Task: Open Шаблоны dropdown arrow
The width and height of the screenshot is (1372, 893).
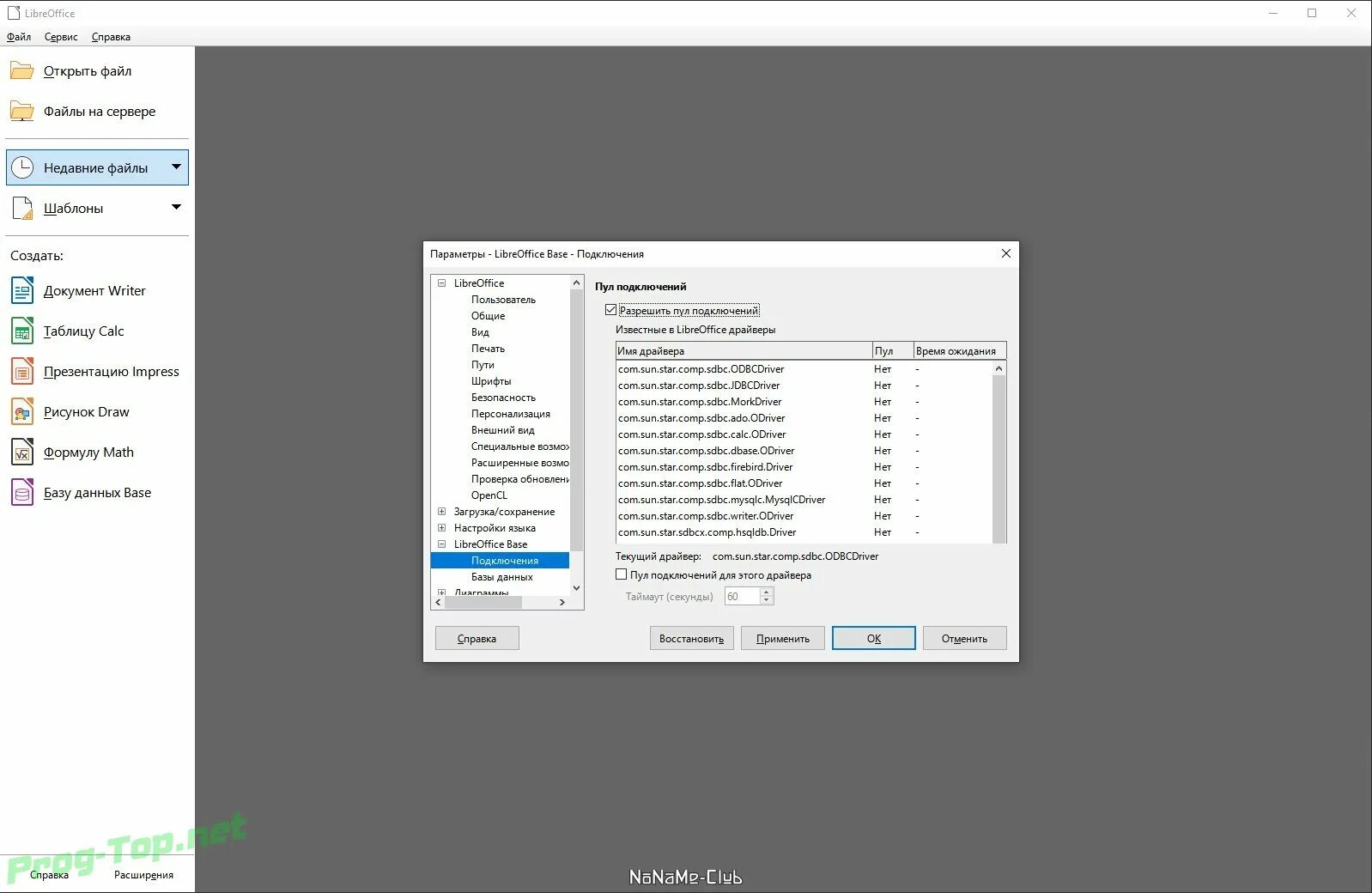Action: [176, 207]
